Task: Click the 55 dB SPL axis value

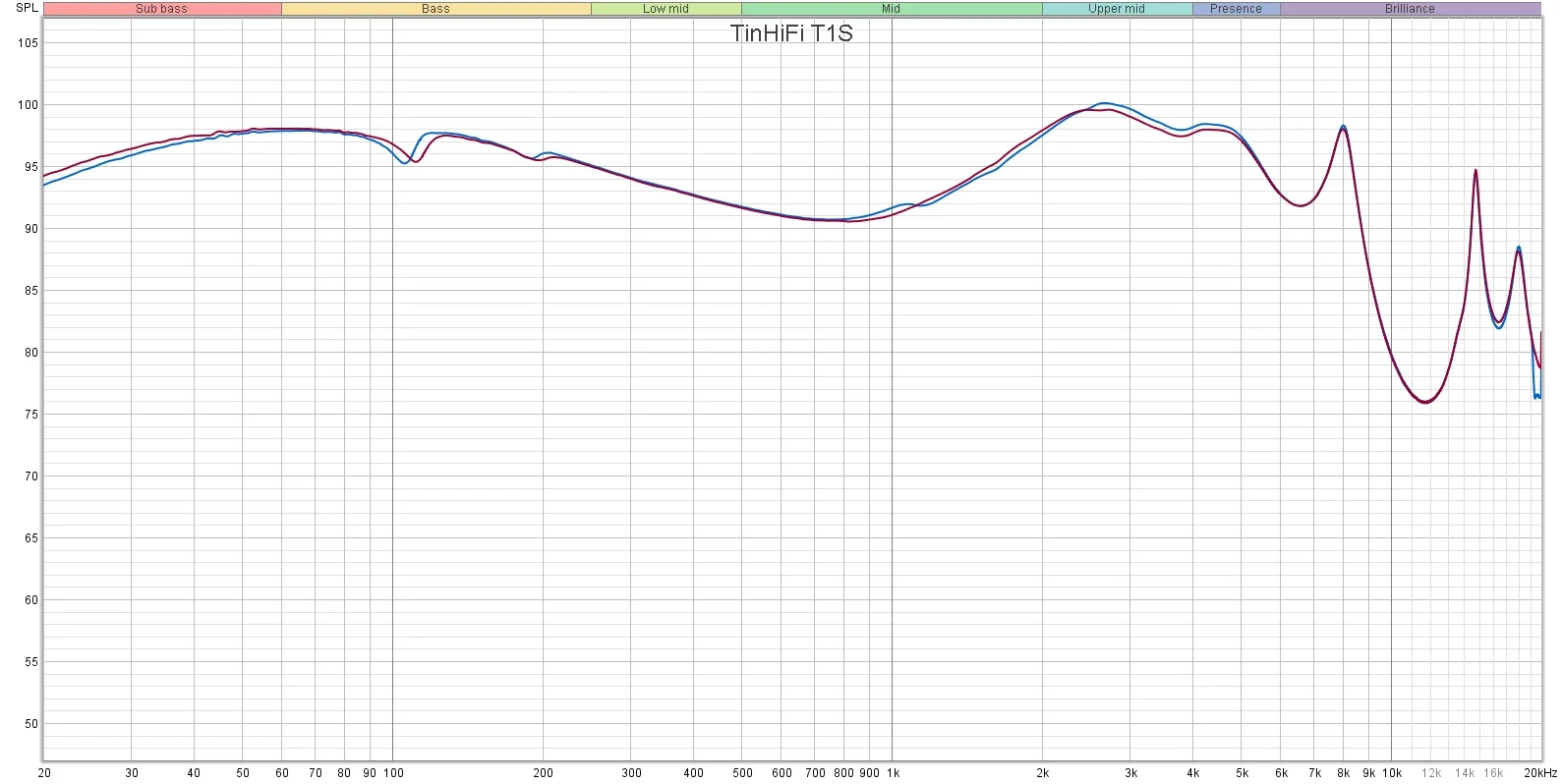Action: [x=30, y=662]
